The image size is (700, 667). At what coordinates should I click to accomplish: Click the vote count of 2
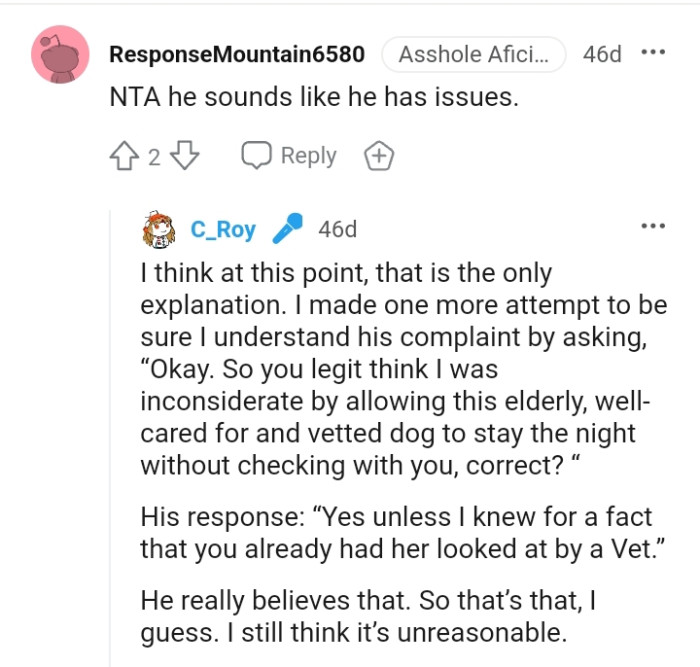click(154, 157)
